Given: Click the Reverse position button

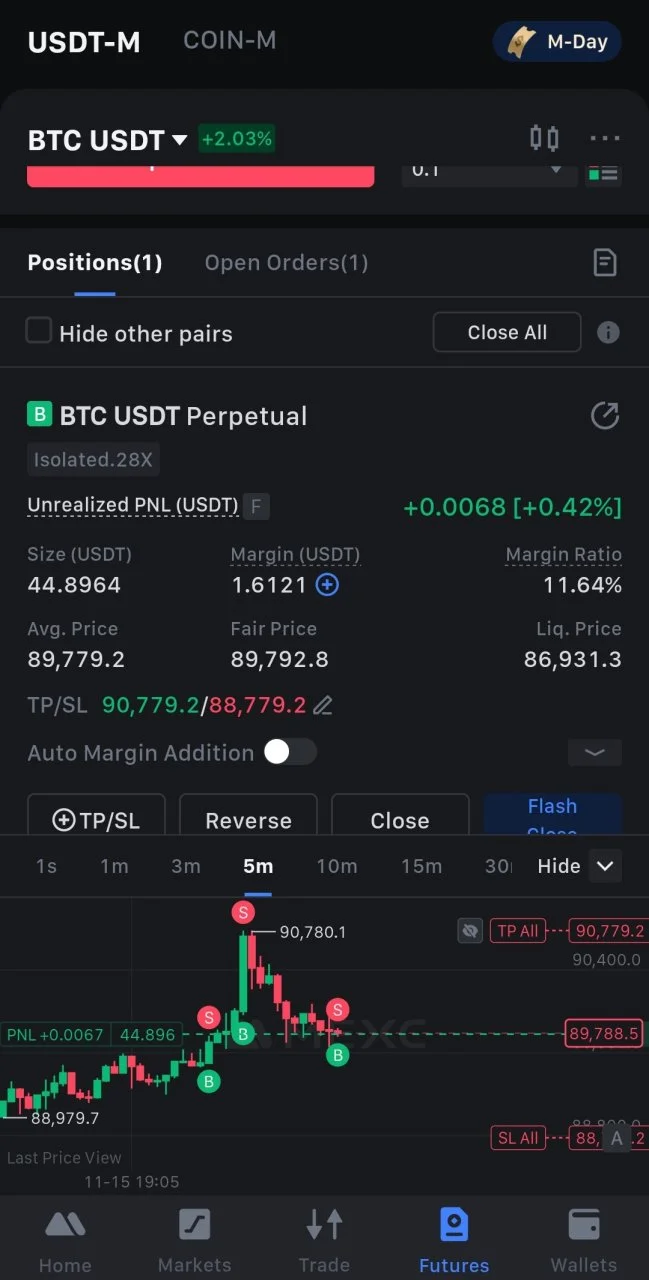Looking at the screenshot, I should click(x=248, y=818).
